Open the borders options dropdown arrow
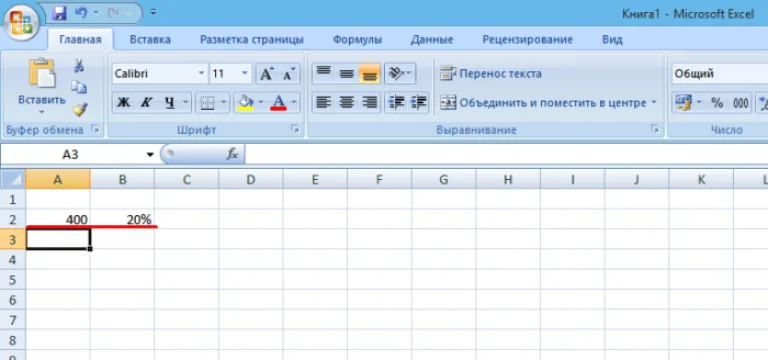 [224, 102]
